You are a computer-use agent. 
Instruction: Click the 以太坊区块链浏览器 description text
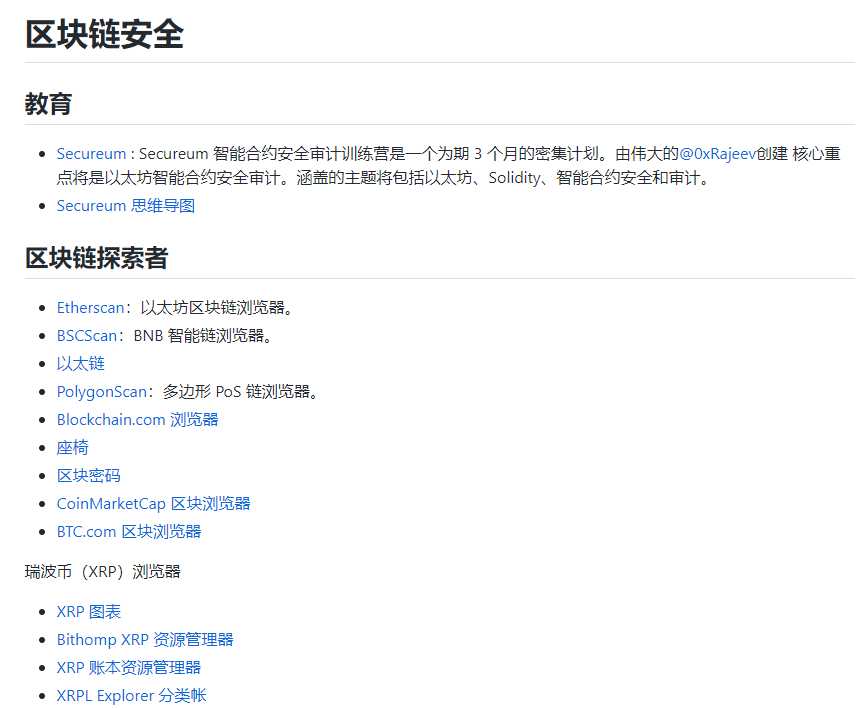216,308
